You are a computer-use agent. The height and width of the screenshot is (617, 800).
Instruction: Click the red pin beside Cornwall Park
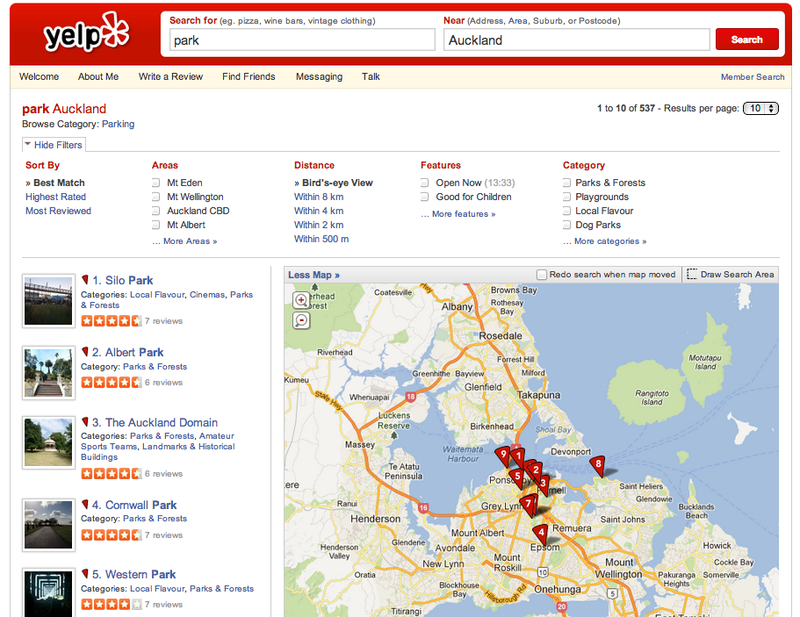pyautogui.click(x=85, y=504)
